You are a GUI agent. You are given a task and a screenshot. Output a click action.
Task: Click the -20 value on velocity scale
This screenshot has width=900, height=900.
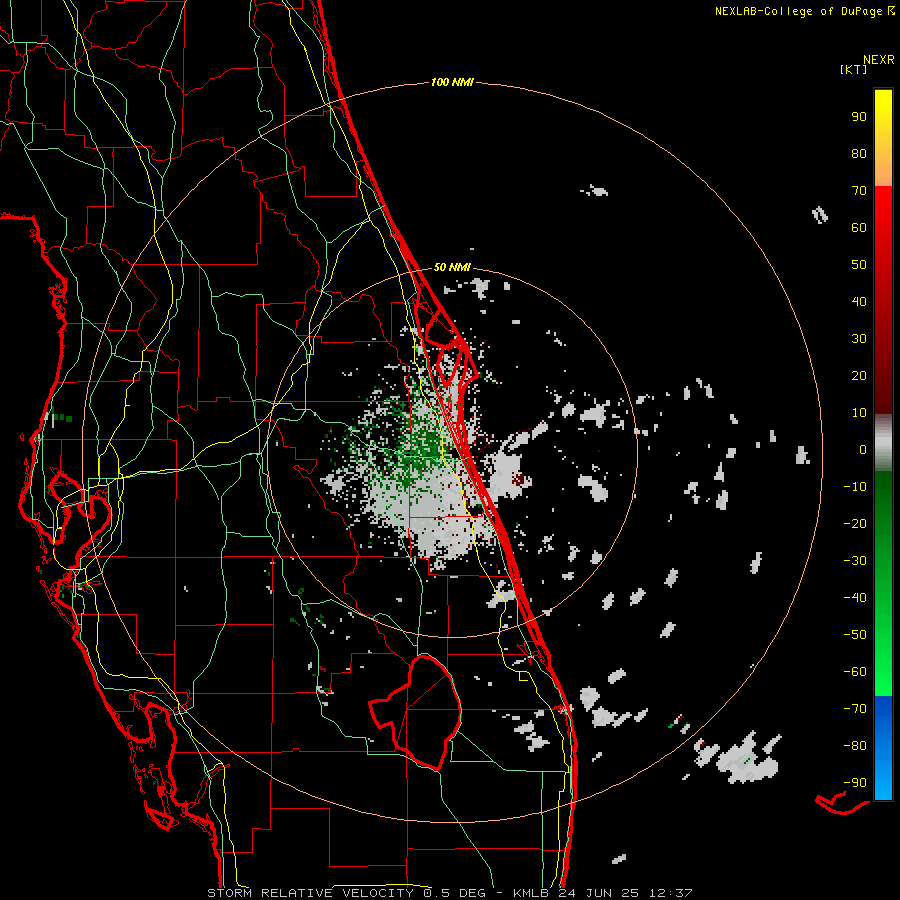[x=855, y=524]
